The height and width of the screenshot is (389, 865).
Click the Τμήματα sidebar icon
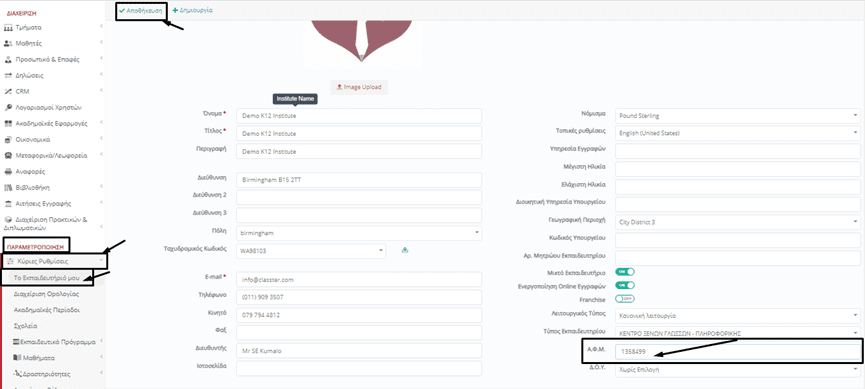[8, 27]
